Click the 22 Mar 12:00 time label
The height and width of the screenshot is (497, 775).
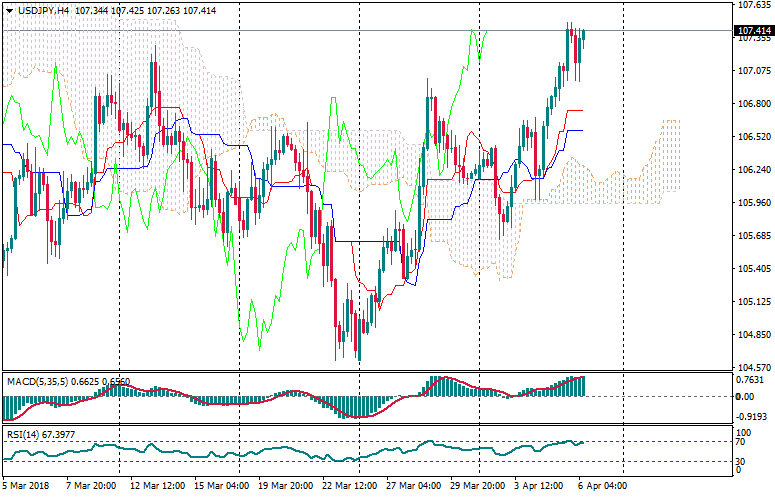352,486
